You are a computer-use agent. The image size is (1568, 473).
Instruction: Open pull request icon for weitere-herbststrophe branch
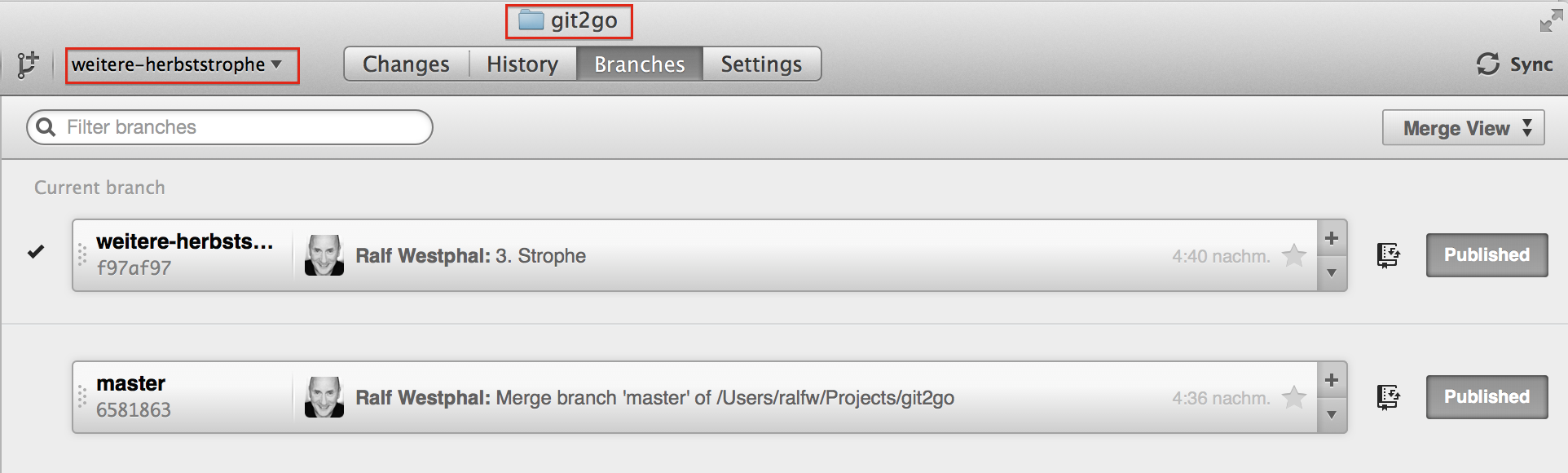1388,255
